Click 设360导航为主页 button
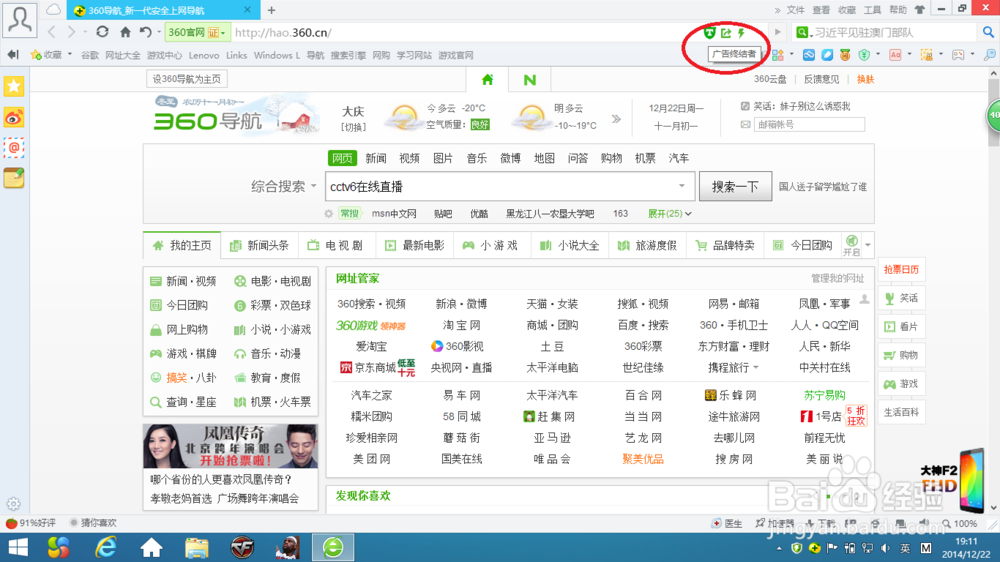The height and width of the screenshot is (562, 1000). [x=187, y=79]
